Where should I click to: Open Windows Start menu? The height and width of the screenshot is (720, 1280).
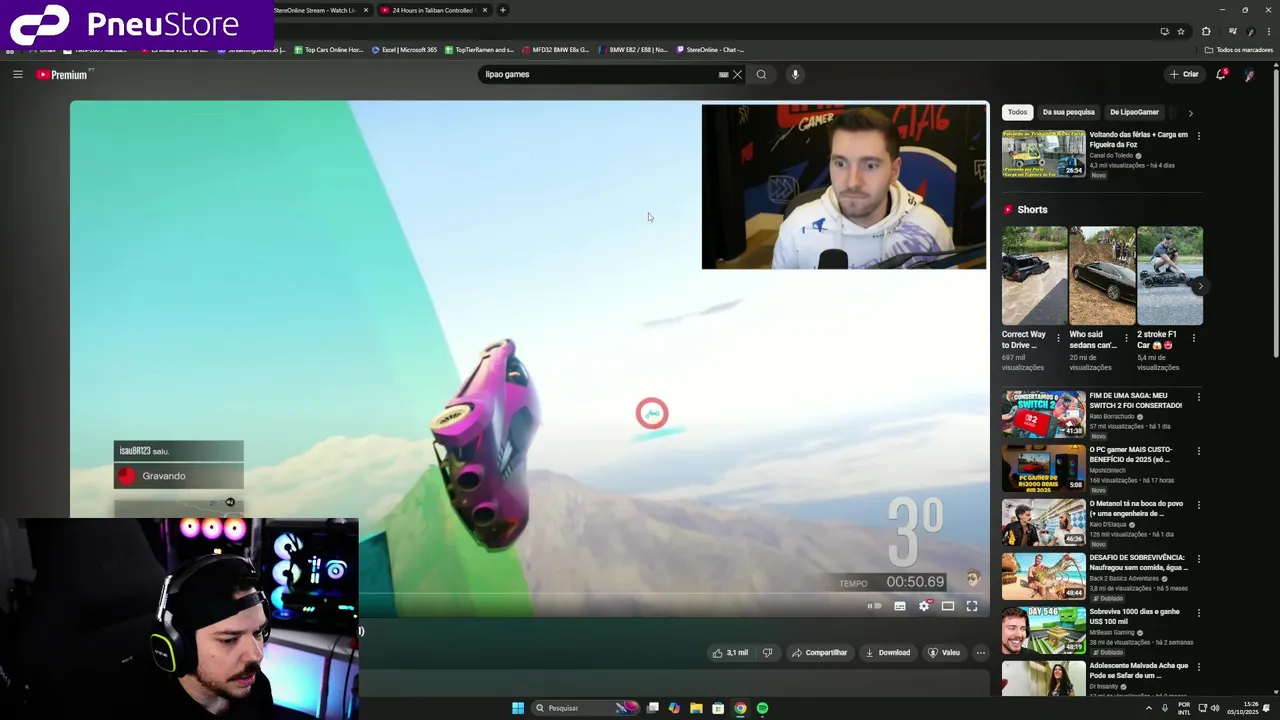click(x=518, y=708)
